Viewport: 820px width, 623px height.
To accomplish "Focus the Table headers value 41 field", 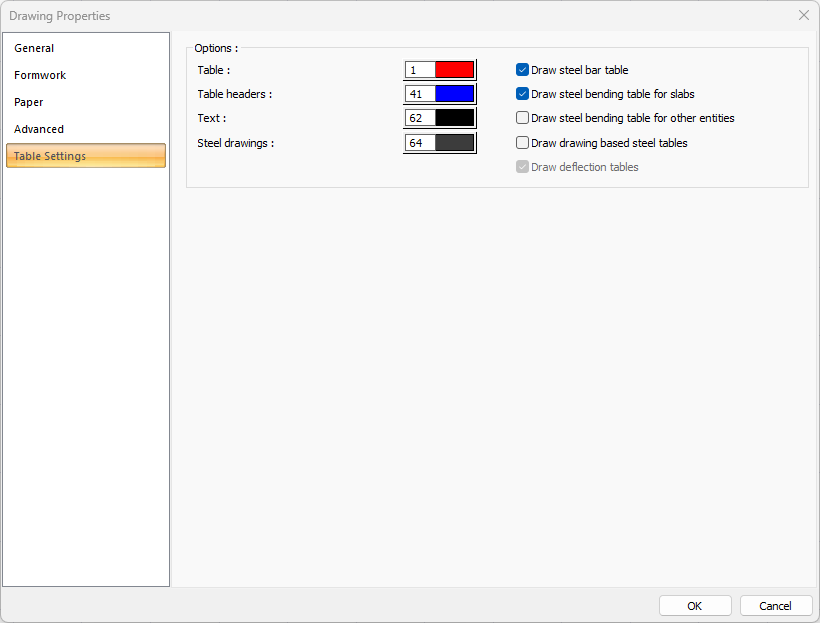I will coord(420,94).
